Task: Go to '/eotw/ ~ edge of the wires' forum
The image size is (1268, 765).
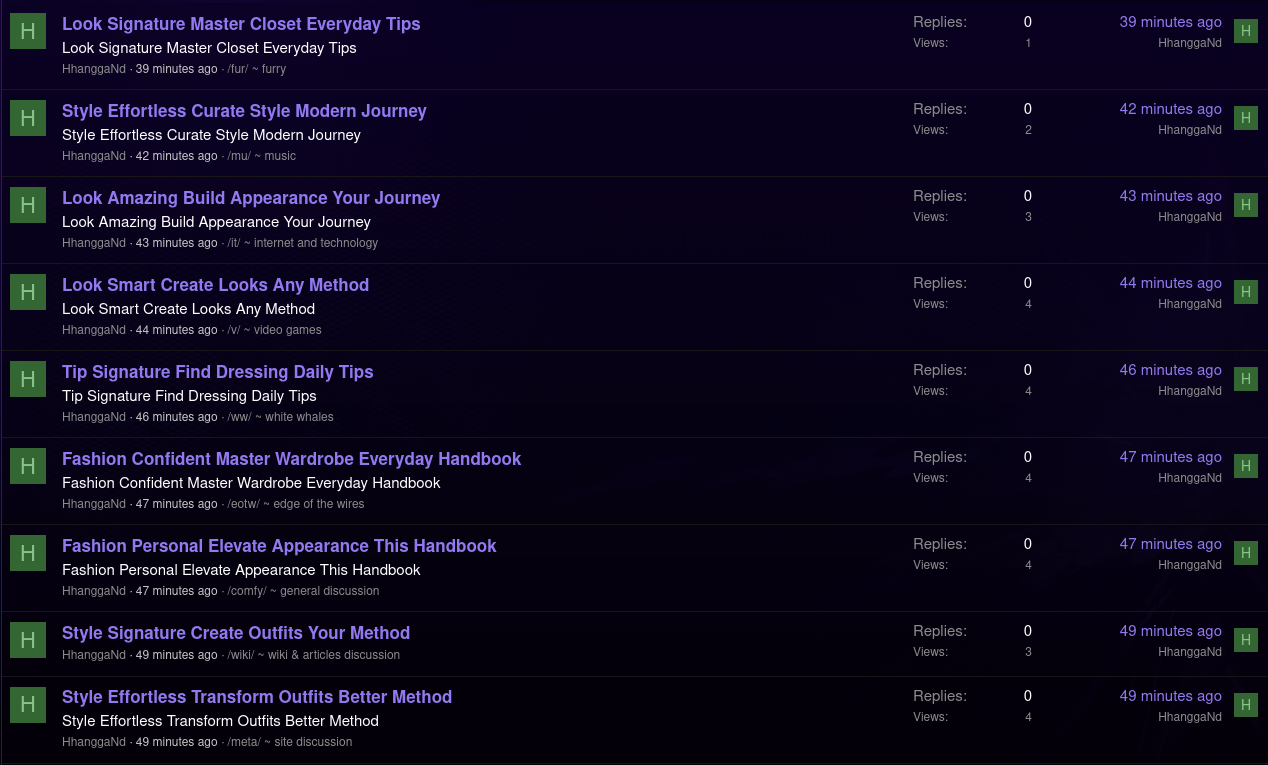Action: 296,504
